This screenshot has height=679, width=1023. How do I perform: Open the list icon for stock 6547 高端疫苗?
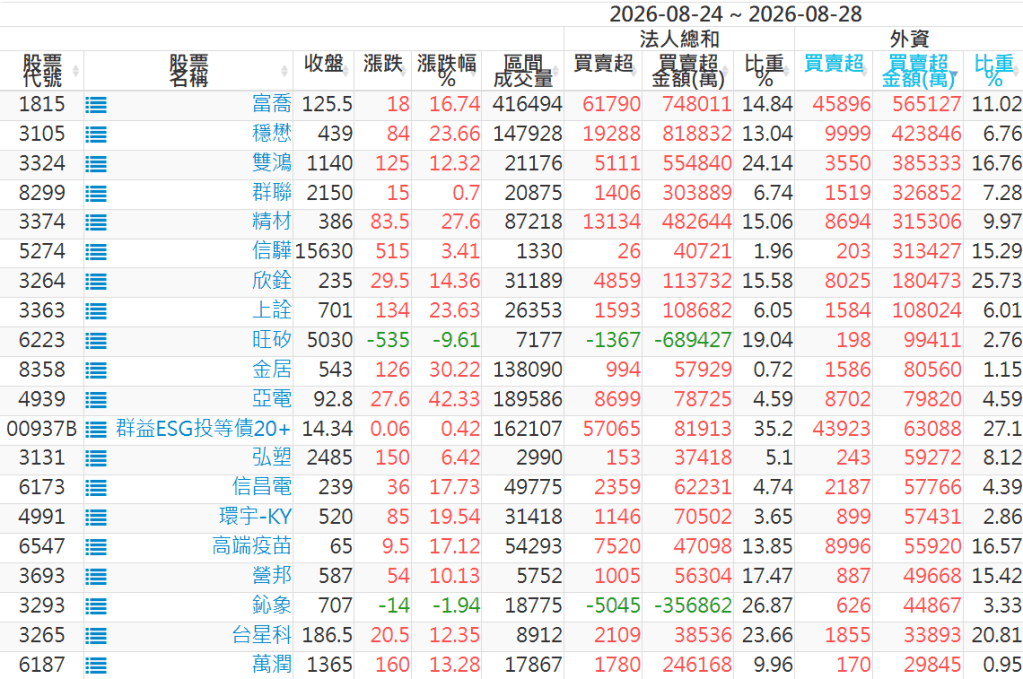(96, 547)
